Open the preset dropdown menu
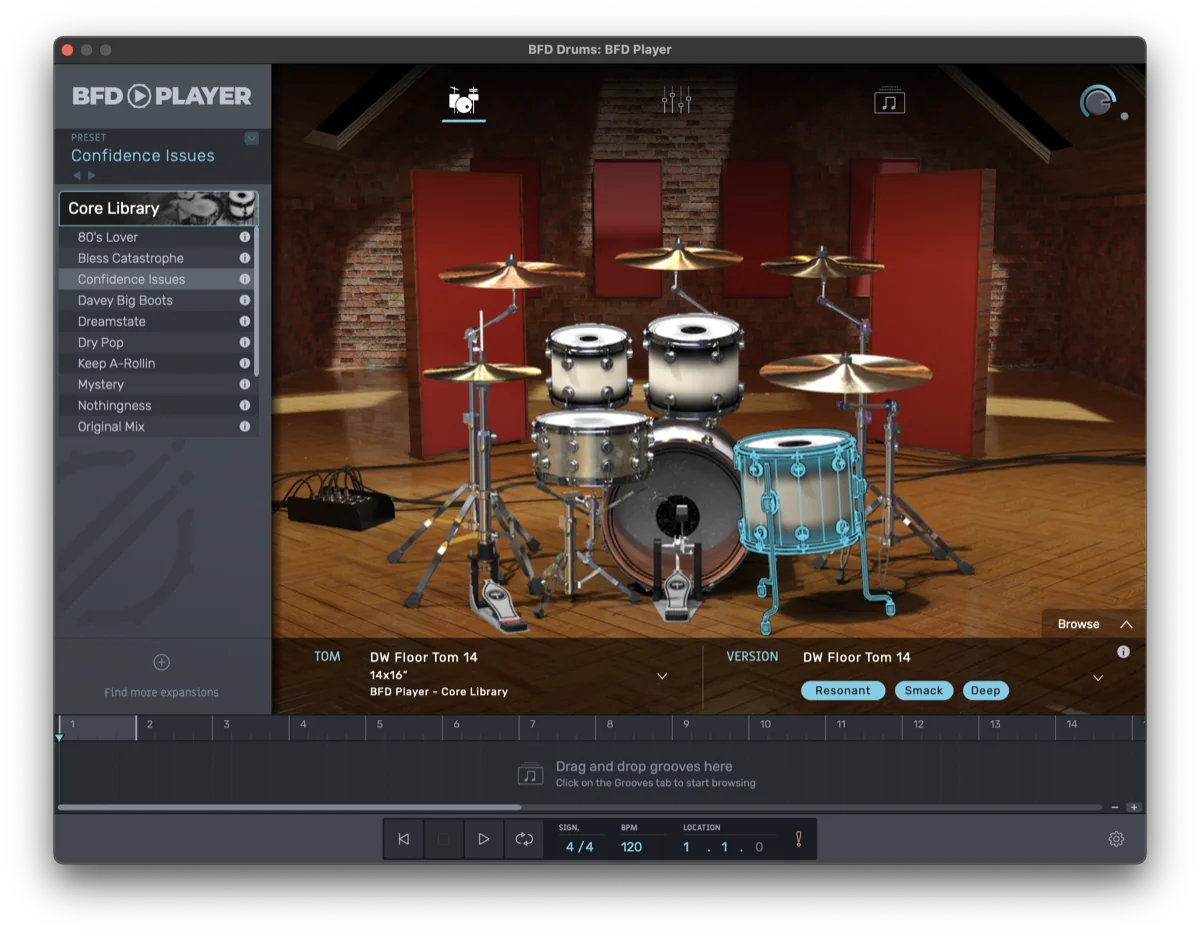 252,138
